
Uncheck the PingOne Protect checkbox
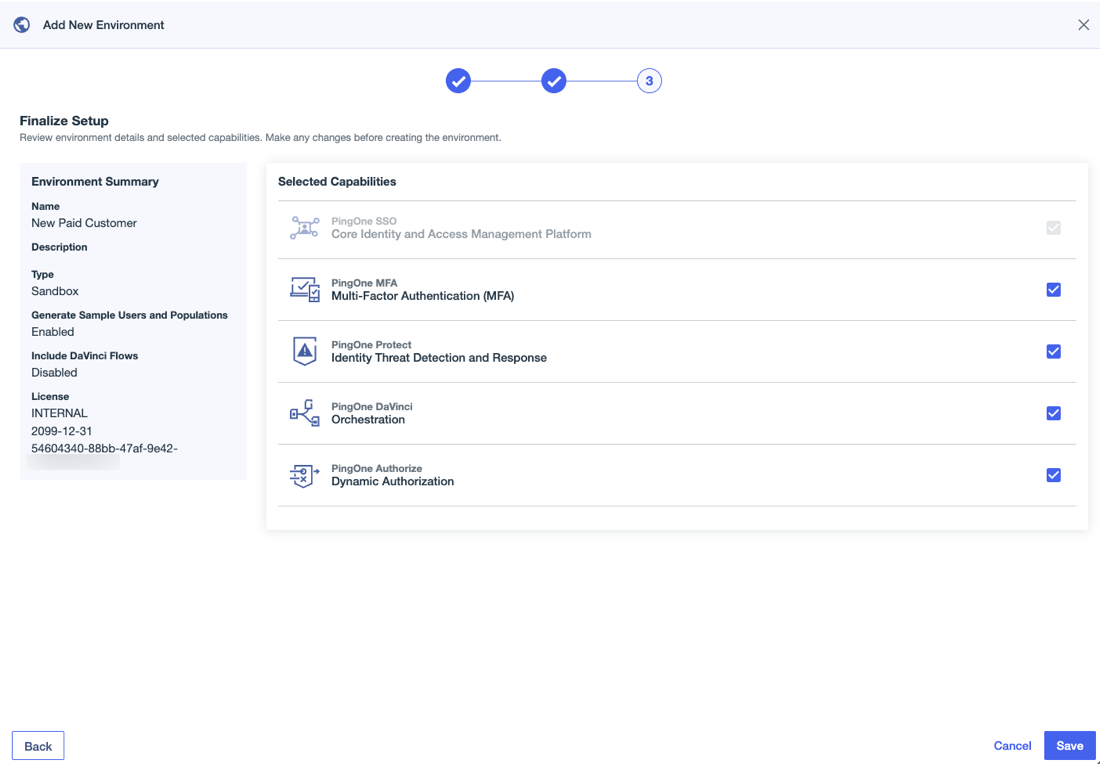coord(1053,351)
